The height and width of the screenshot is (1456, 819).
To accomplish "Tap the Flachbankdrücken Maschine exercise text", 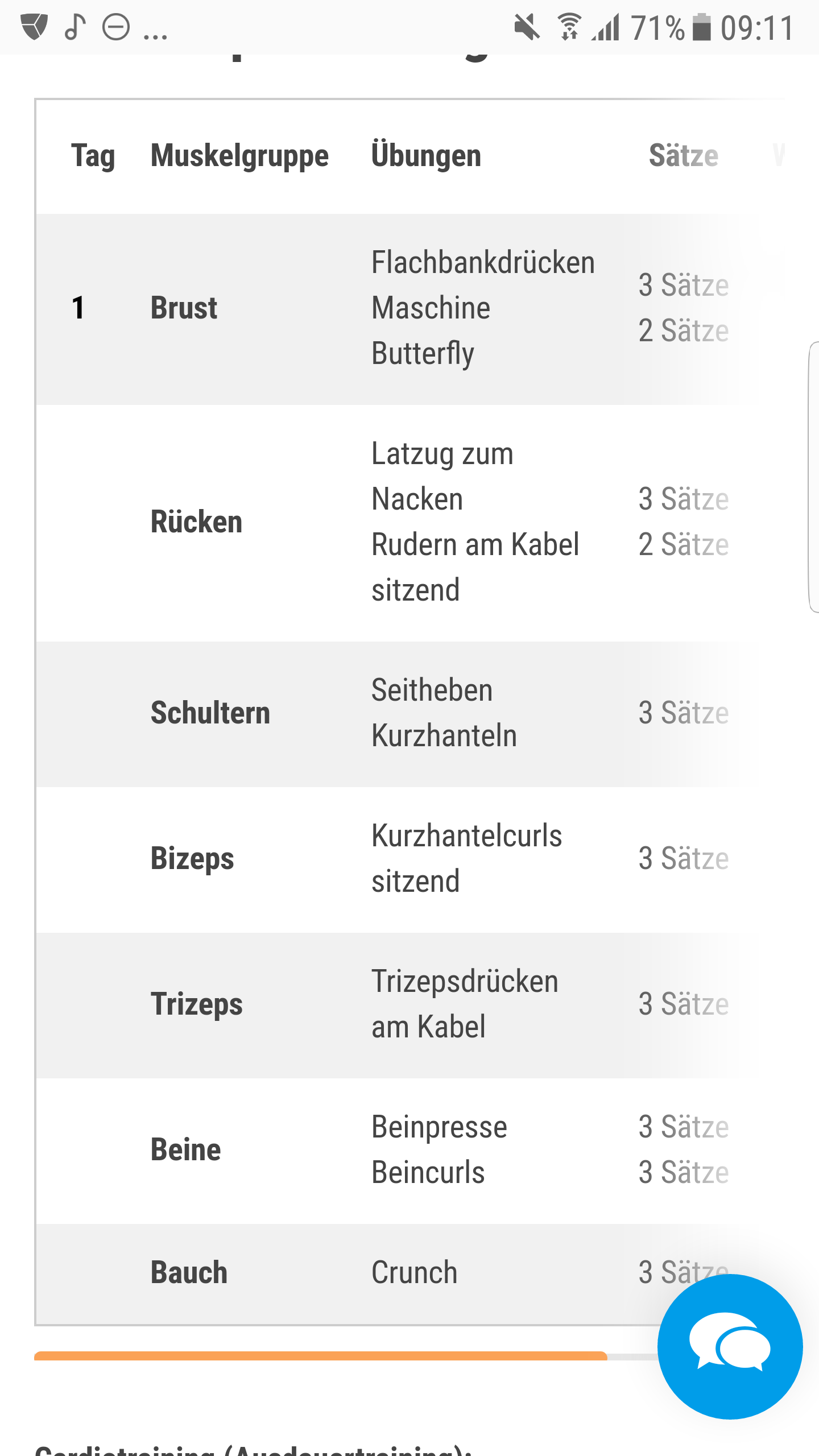I will pos(482,285).
